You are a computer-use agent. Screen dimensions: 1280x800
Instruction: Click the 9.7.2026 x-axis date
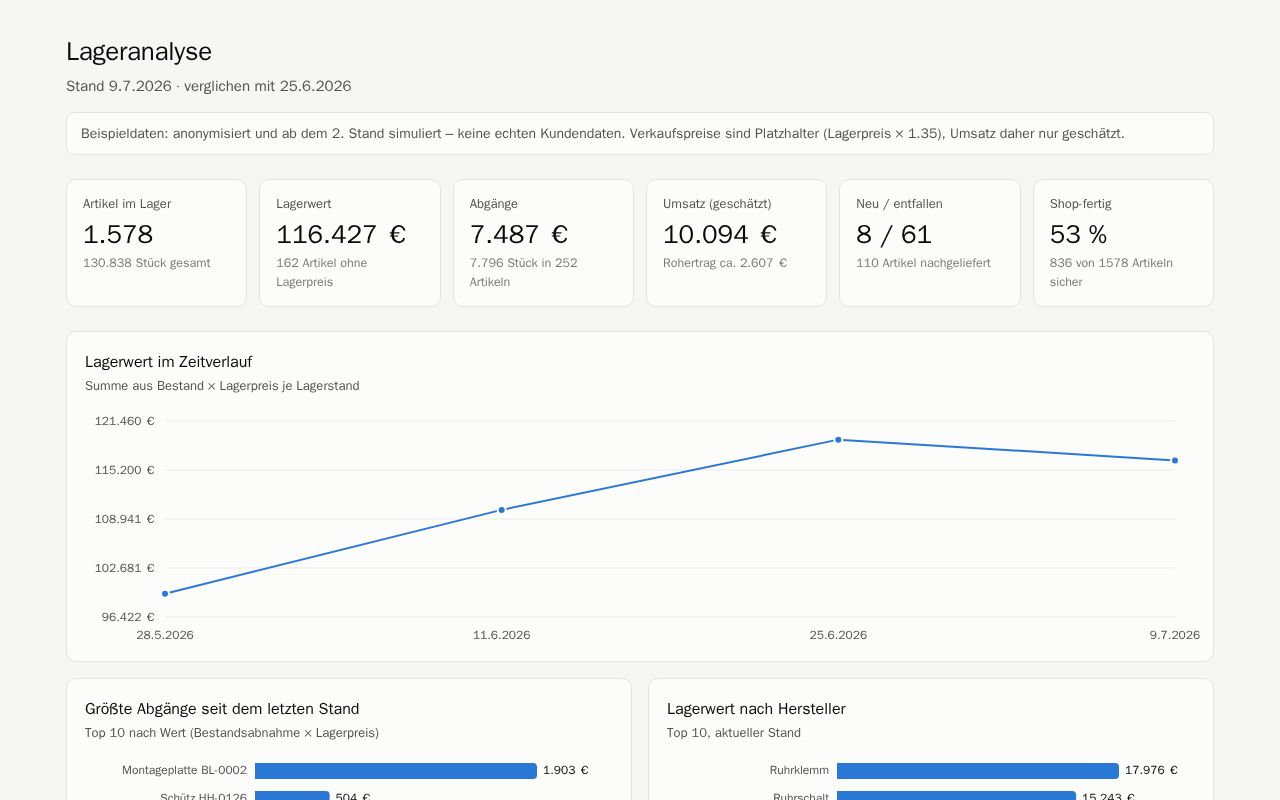[x=1175, y=635]
